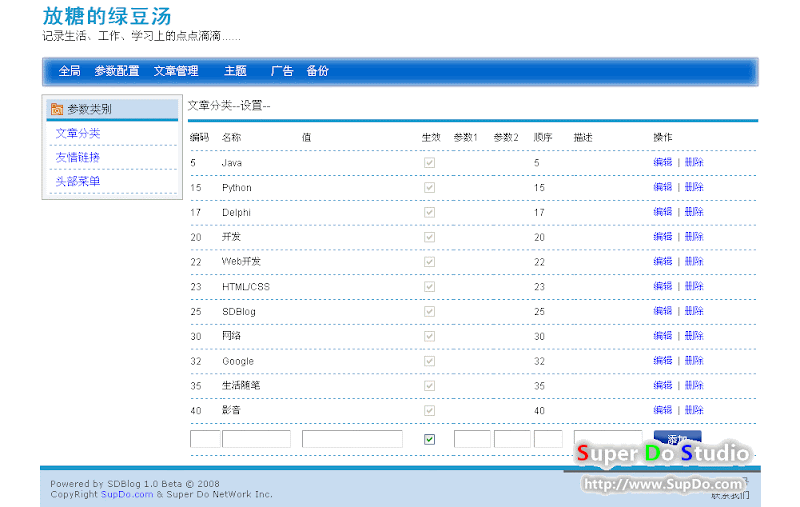Viewport: 800px width, 507px height.
Task: Delete the 网络 category row
Action: [694, 336]
